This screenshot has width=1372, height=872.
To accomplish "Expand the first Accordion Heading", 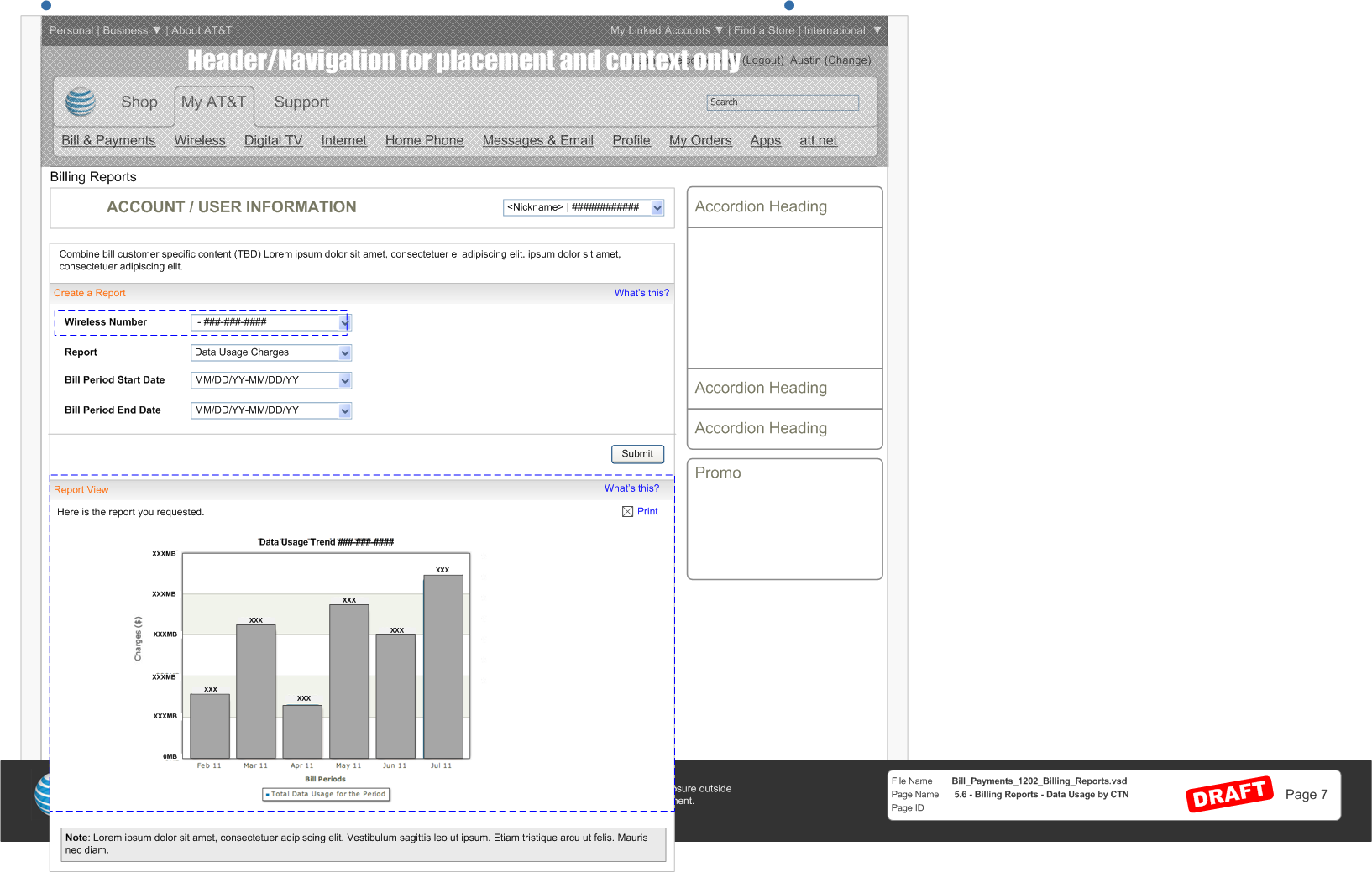I will pos(784,206).
